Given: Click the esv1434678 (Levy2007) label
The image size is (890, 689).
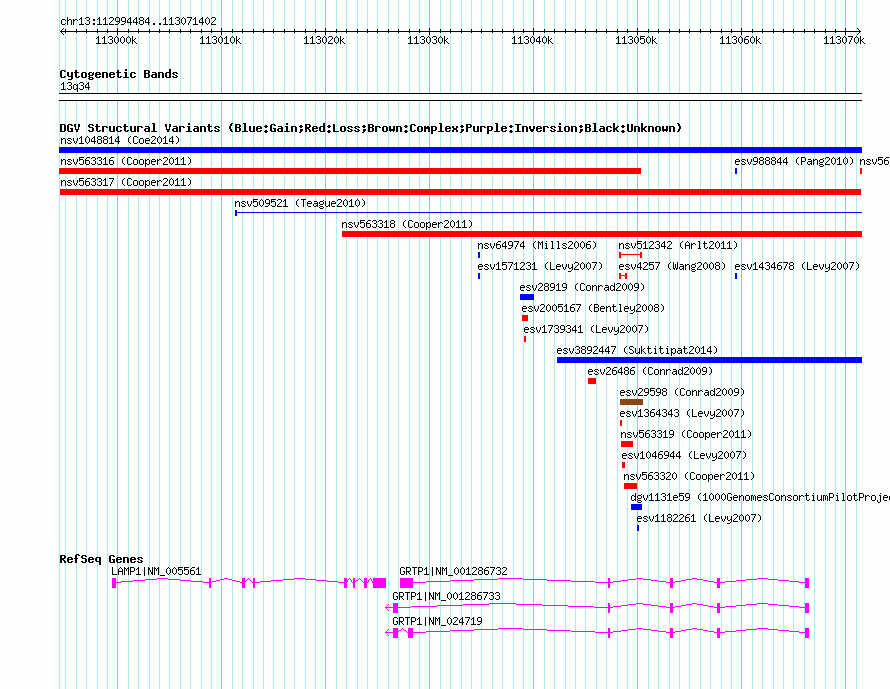Looking at the screenshot, I should (x=797, y=266).
